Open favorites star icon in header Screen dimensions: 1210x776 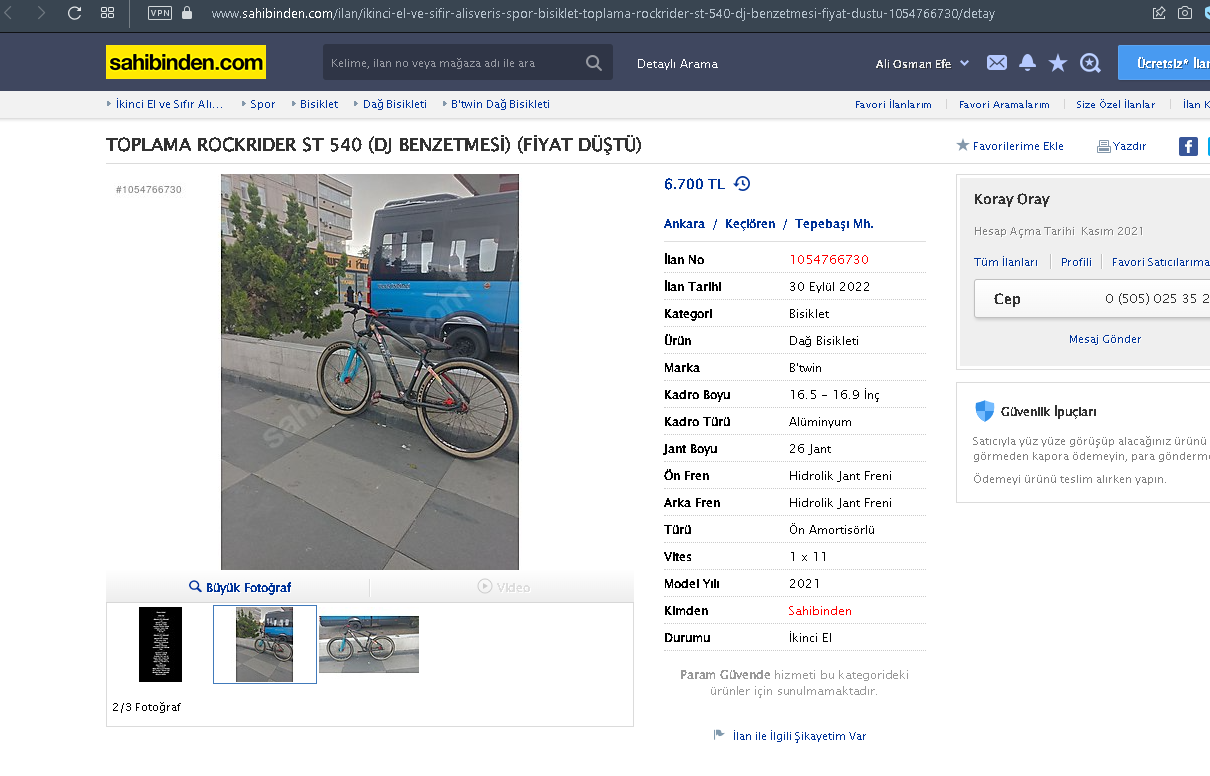1058,63
